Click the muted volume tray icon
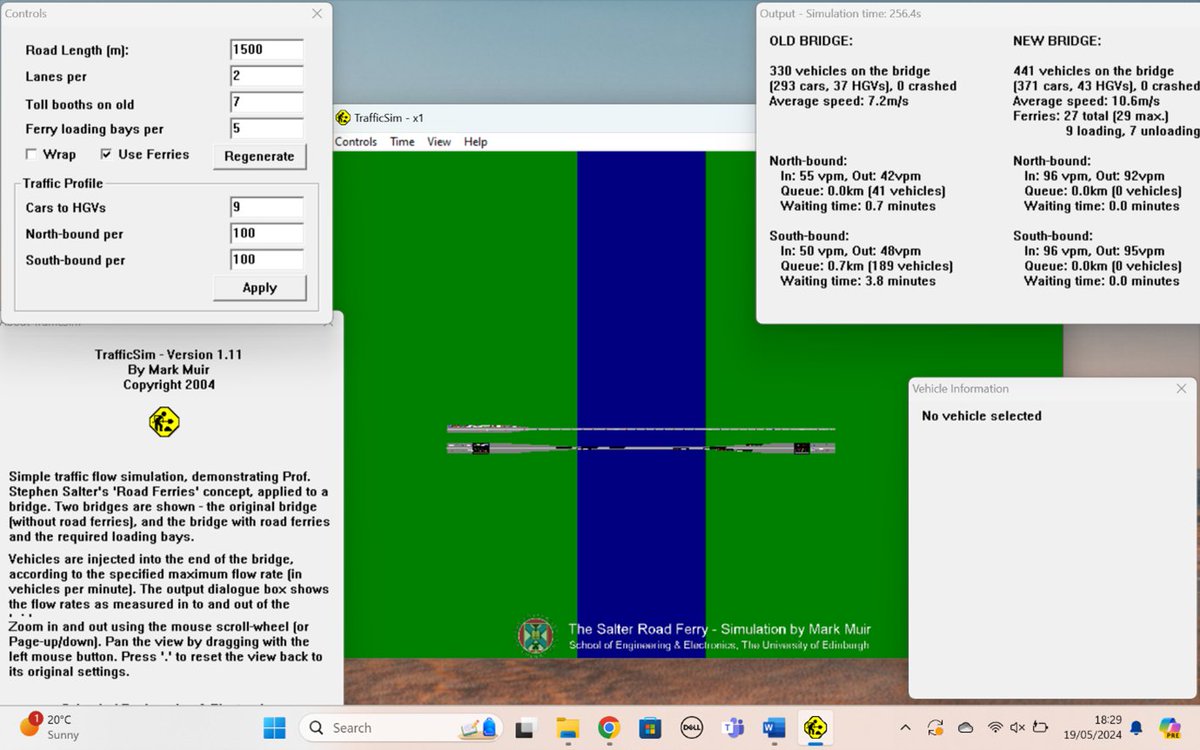The height and width of the screenshot is (750, 1200). (x=1017, y=728)
